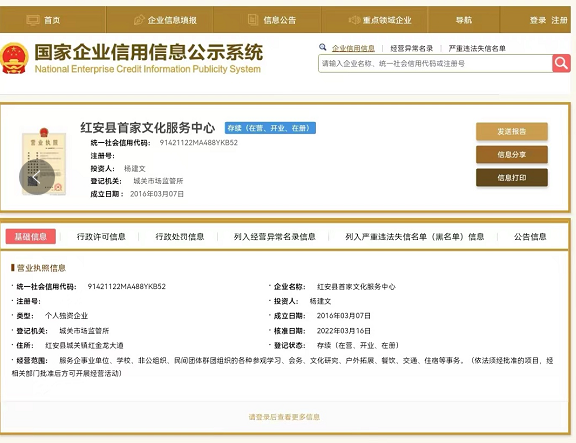Image resolution: width=576 pixels, height=443 pixels.
Task: Select the 严重违法失信名单 search type
Action: (x=477, y=48)
